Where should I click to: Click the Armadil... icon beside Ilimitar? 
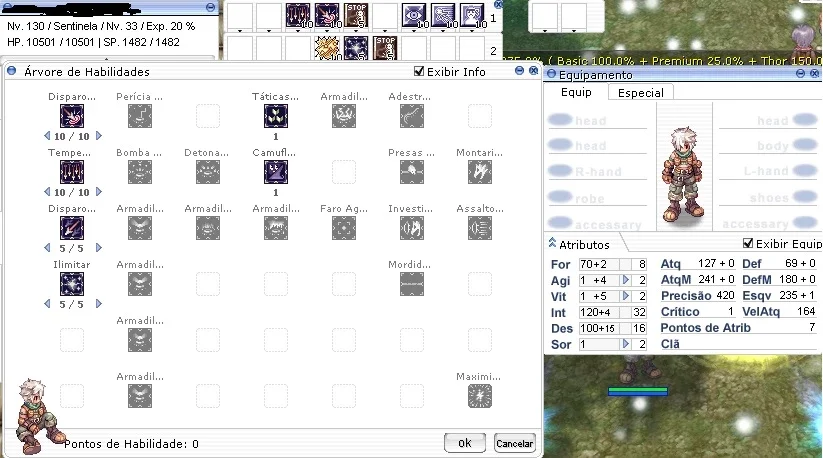[140, 284]
